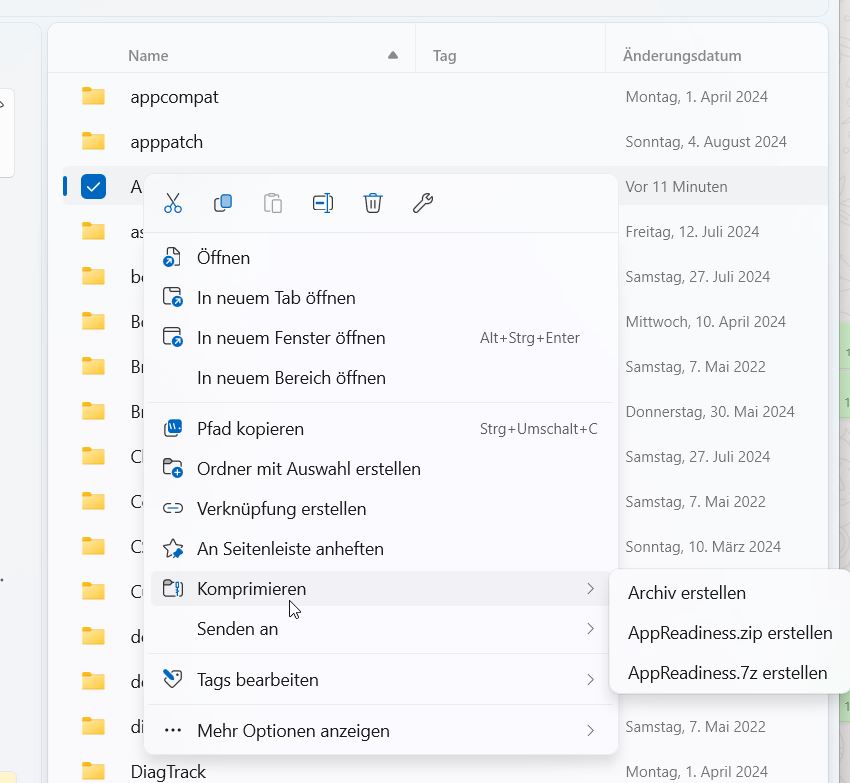Click the Alt+Strg+Enter shortcut label
850x783 pixels.
click(530, 338)
